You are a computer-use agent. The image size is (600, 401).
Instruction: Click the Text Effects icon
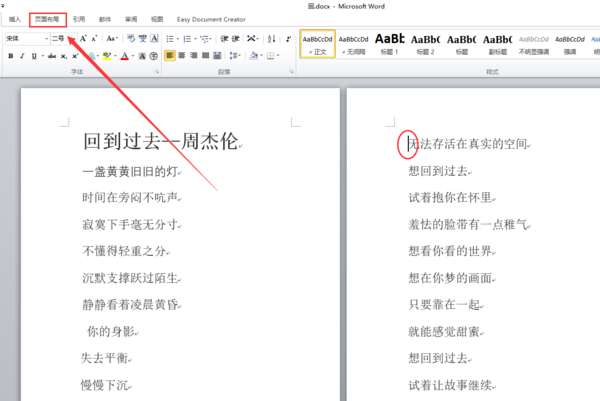click(92, 56)
